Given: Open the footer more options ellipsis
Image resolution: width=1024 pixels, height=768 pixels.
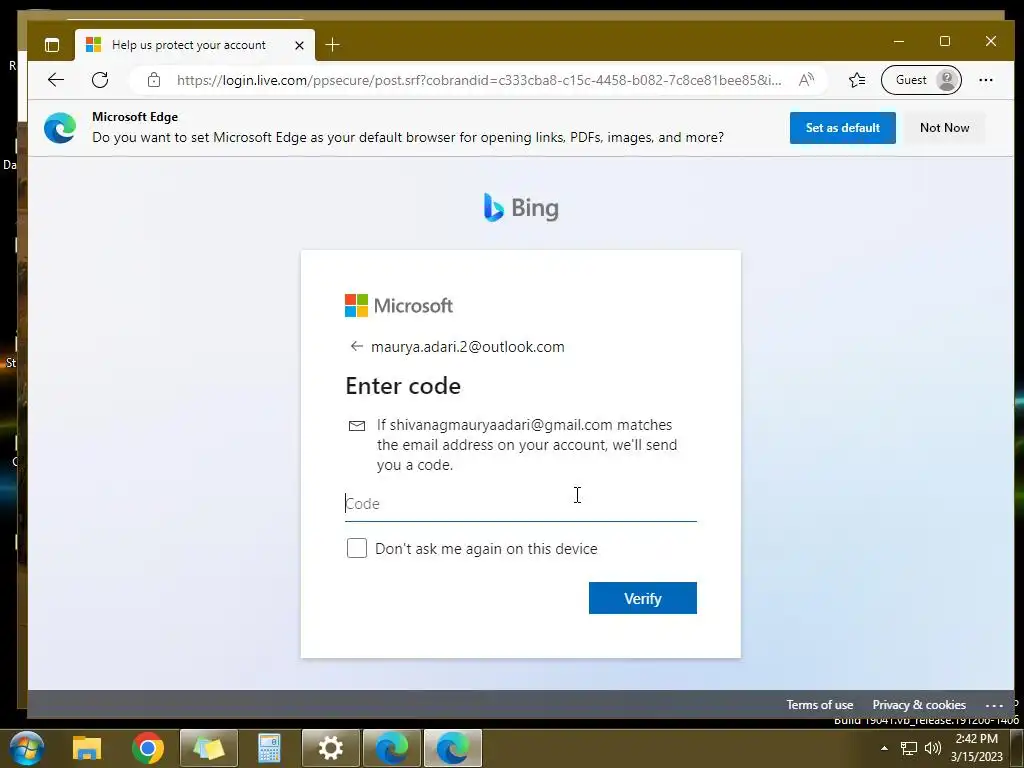Looking at the screenshot, I should coord(993,705).
